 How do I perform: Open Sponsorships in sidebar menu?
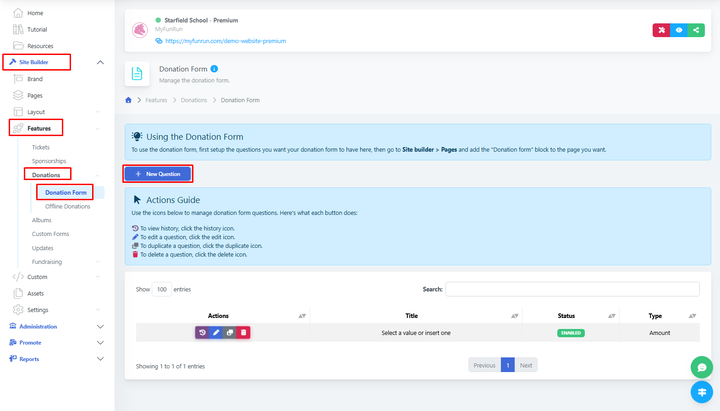coord(49,160)
